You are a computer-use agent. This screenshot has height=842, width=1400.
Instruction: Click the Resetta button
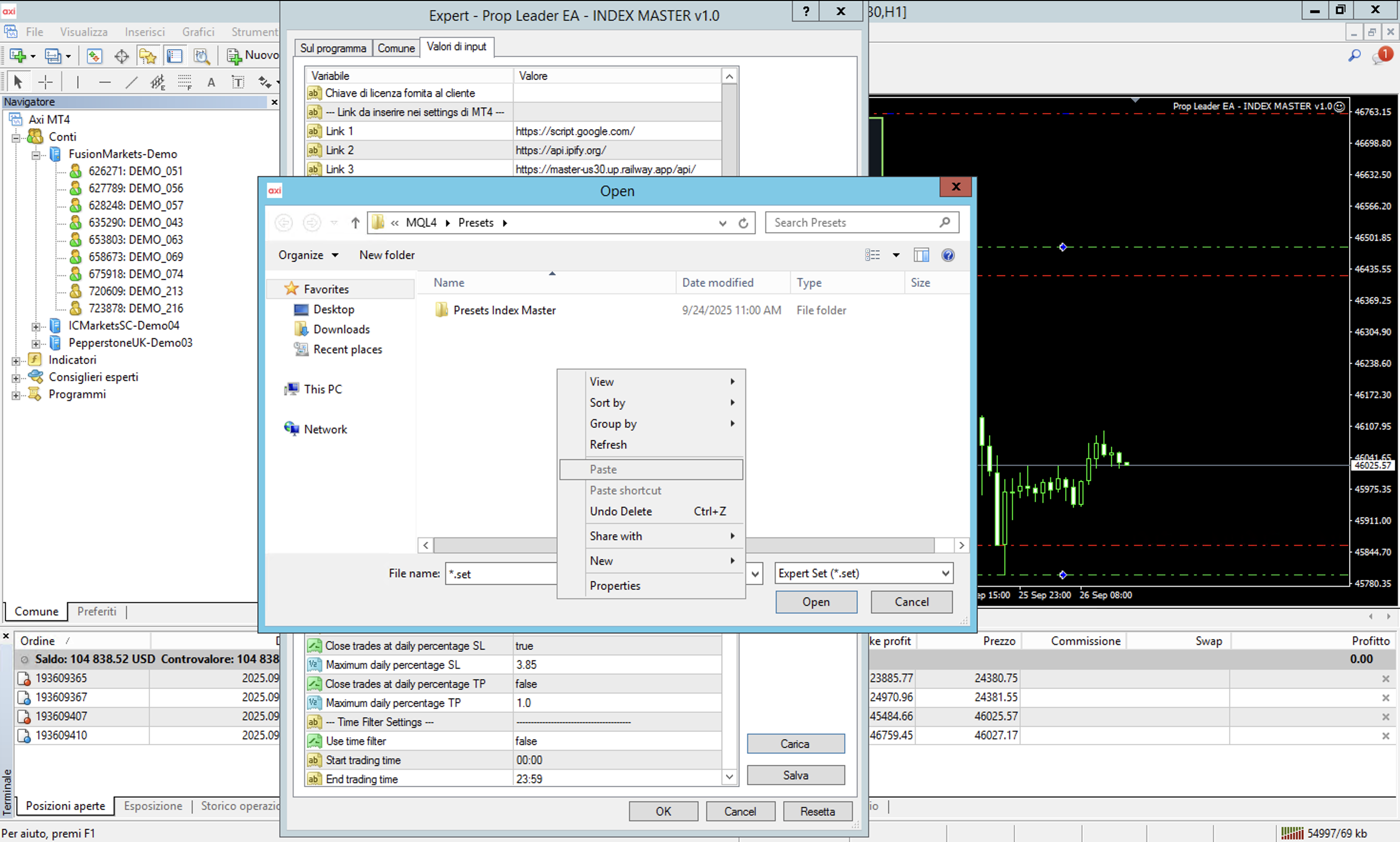point(817,811)
